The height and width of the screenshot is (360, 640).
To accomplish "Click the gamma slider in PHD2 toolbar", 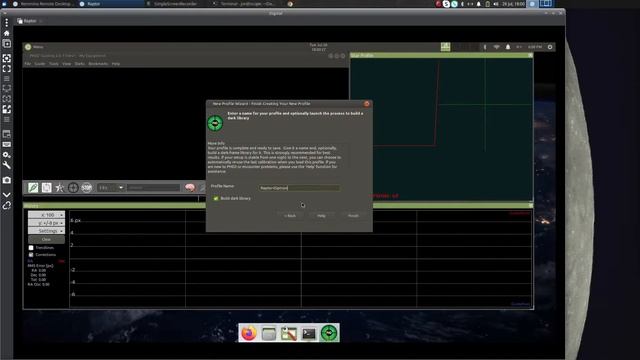I will (153, 187).
